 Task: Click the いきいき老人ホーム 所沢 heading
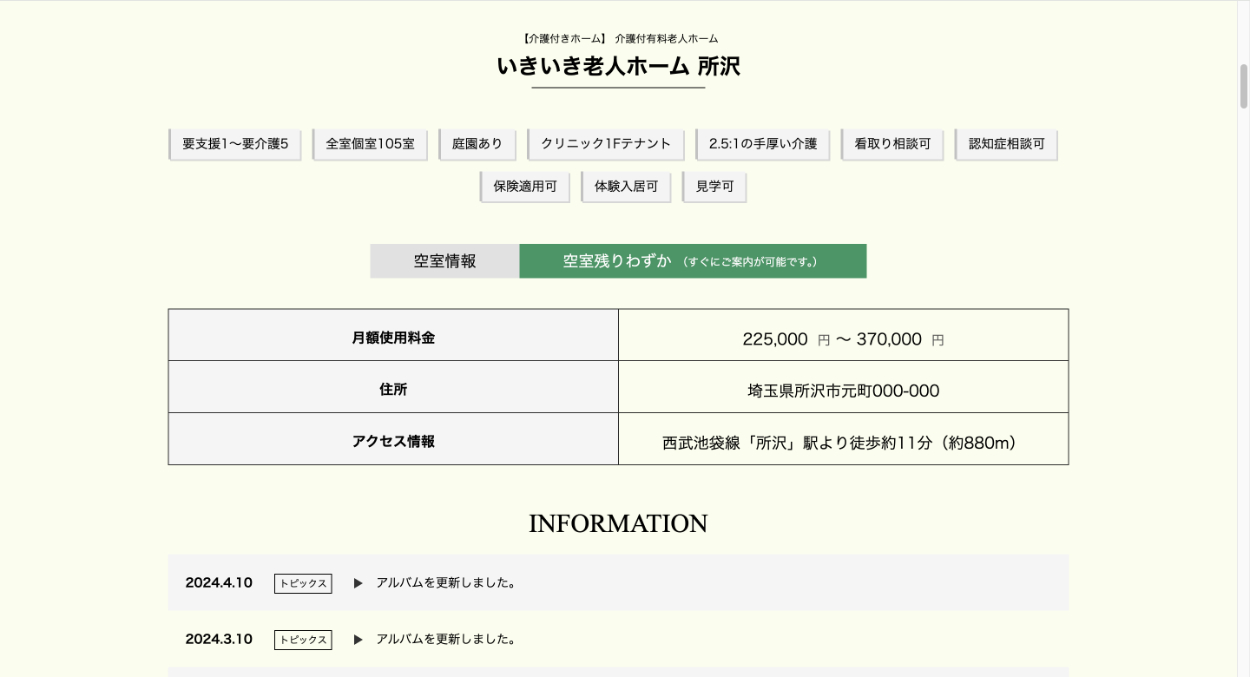point(618,66)
